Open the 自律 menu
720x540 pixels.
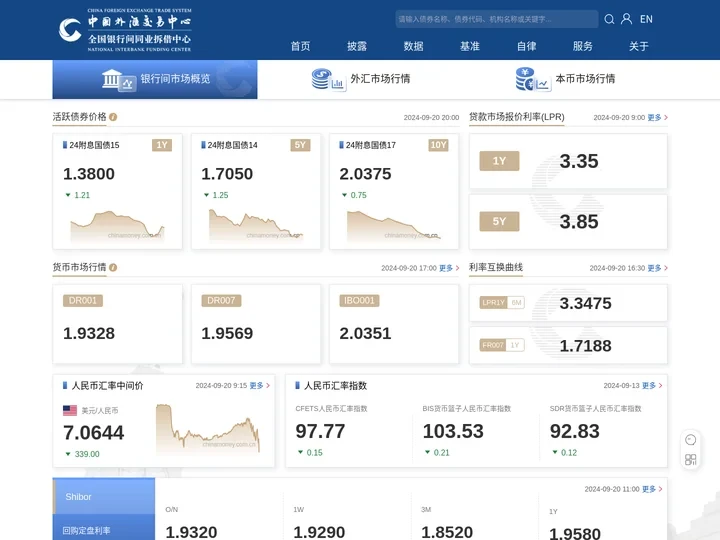[526, 46]
